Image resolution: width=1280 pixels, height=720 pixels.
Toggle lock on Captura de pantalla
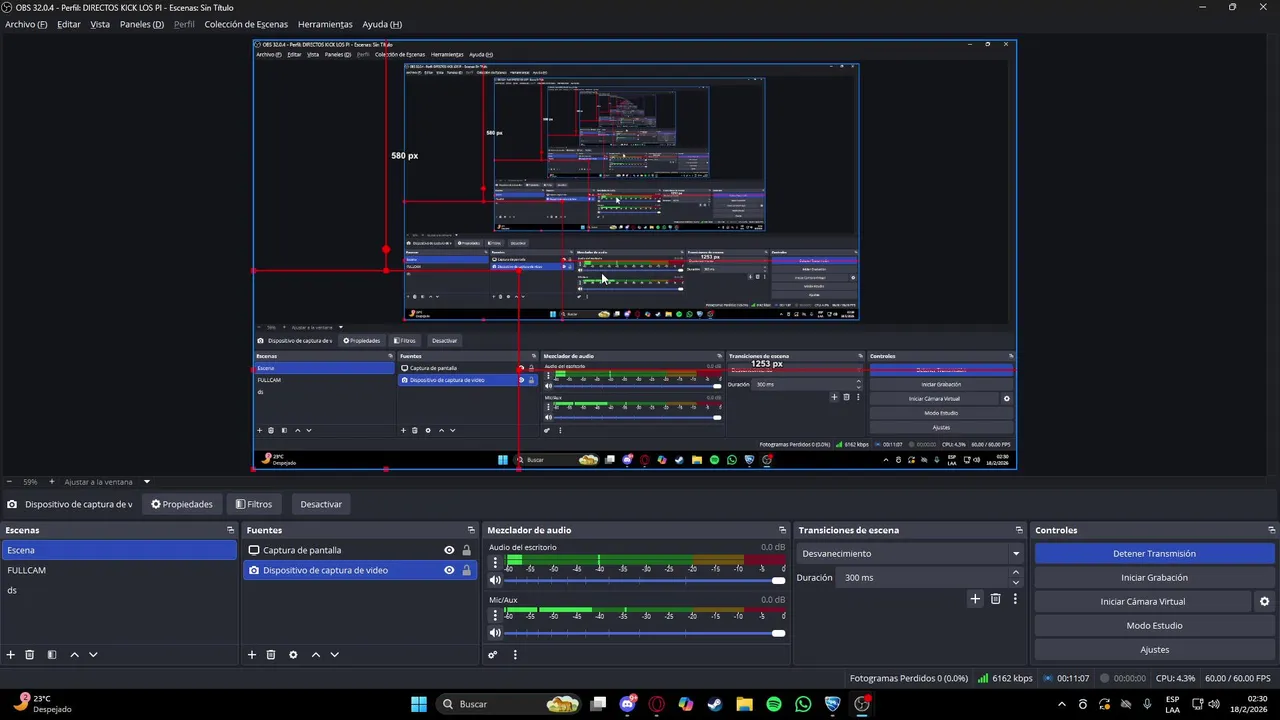coord(466,550)
